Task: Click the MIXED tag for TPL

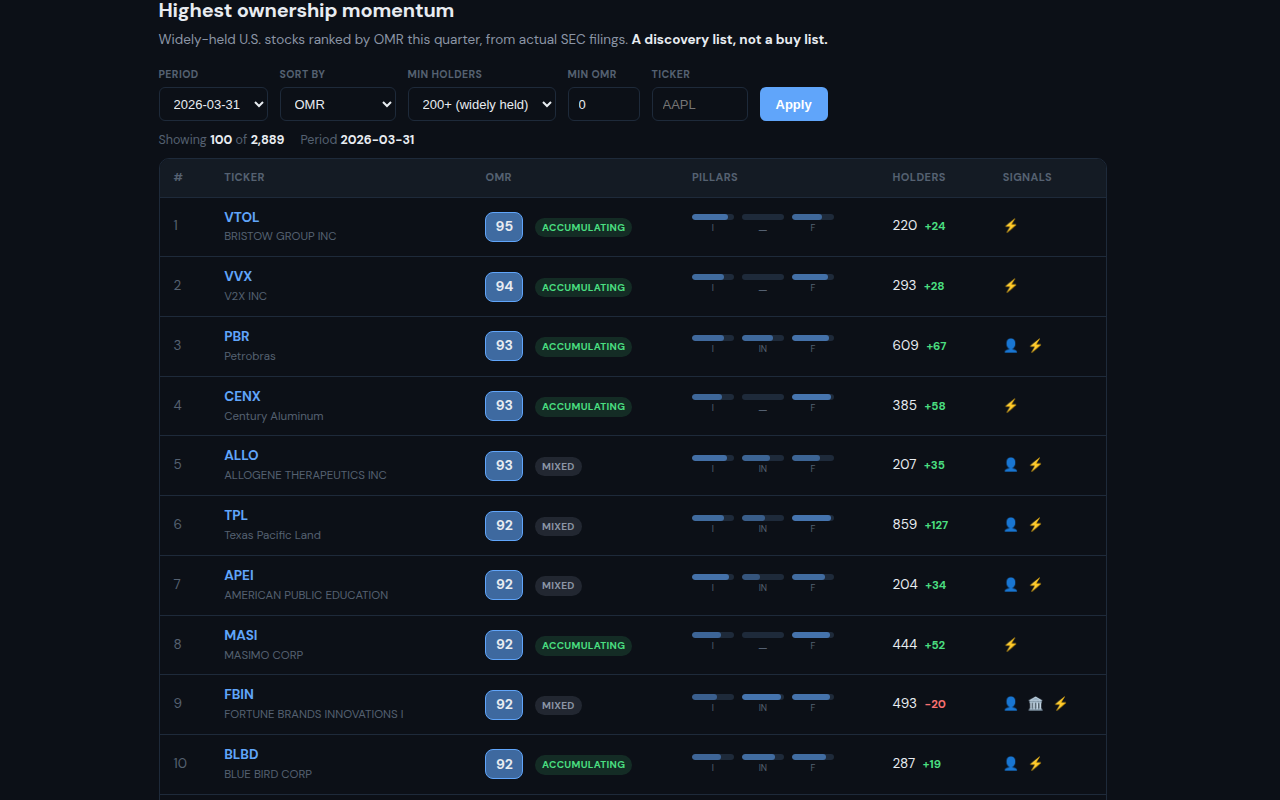Action: click(558, 526)
